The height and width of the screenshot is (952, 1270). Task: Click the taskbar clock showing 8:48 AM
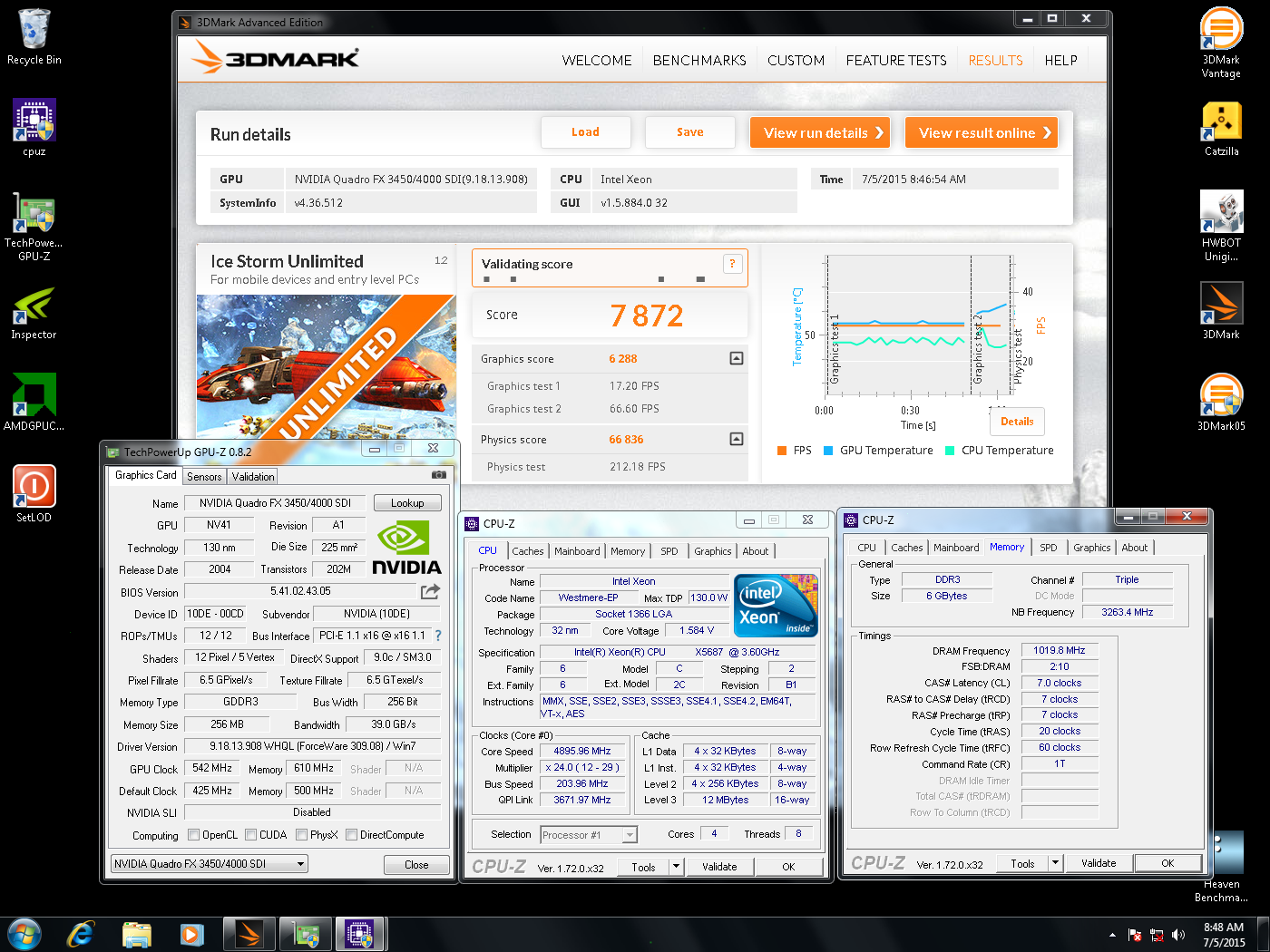(x=1224, y=935)
